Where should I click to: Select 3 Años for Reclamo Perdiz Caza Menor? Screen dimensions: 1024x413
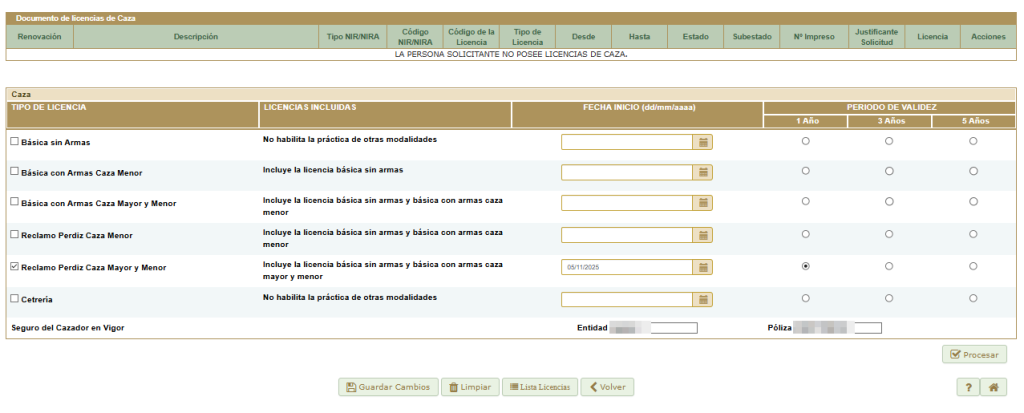coord(889,233)
